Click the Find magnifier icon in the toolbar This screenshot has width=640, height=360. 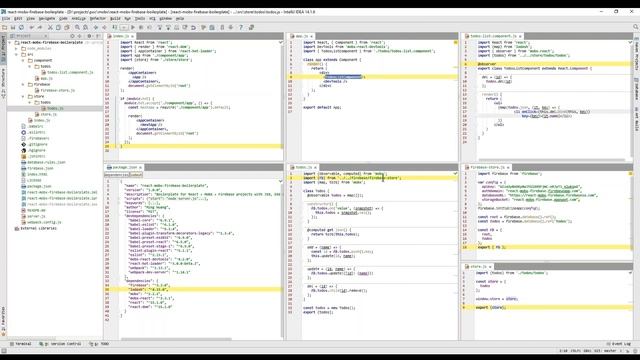(77, 27)
